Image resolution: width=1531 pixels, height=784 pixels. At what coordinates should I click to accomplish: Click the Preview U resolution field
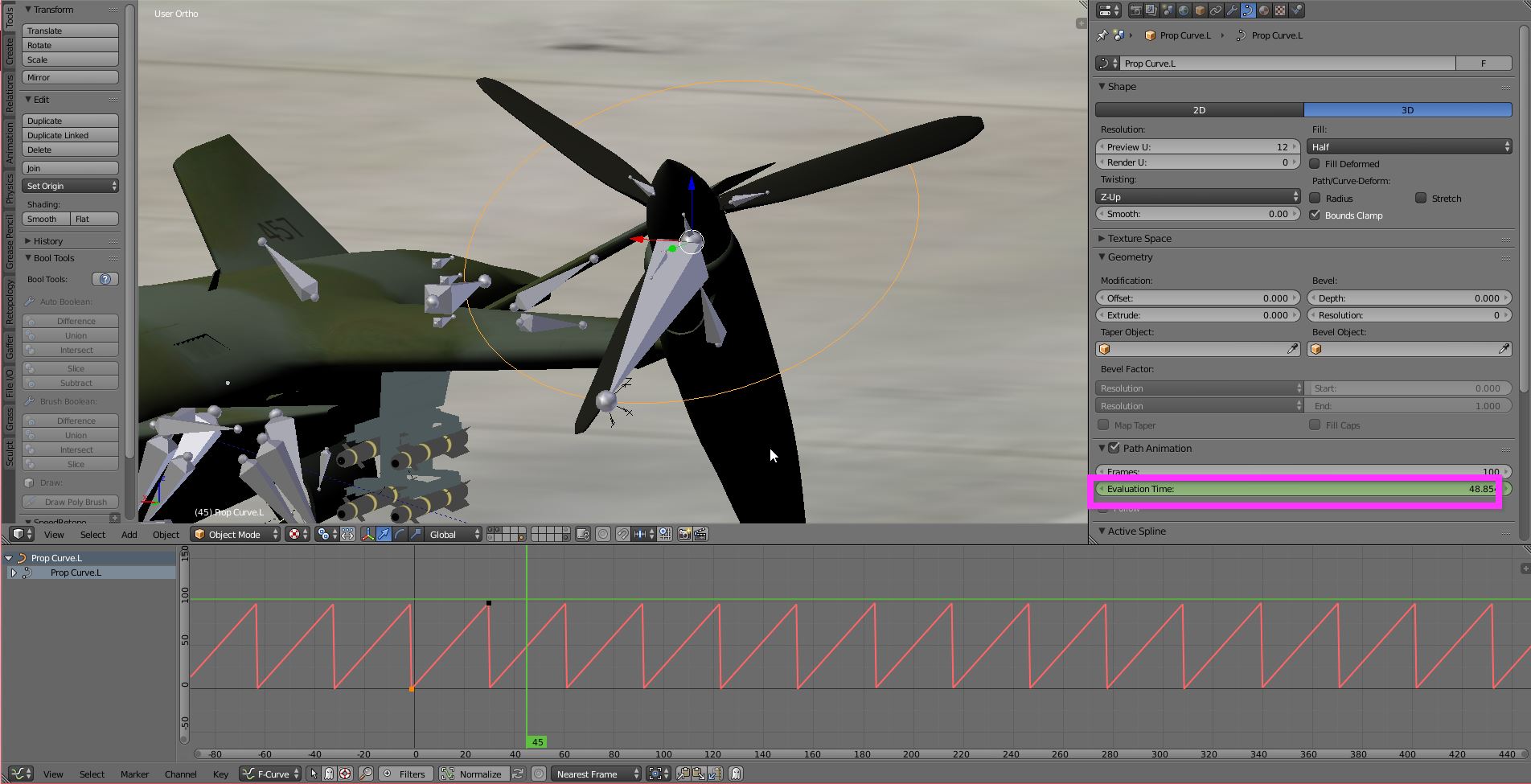(x=1197, y=146)
